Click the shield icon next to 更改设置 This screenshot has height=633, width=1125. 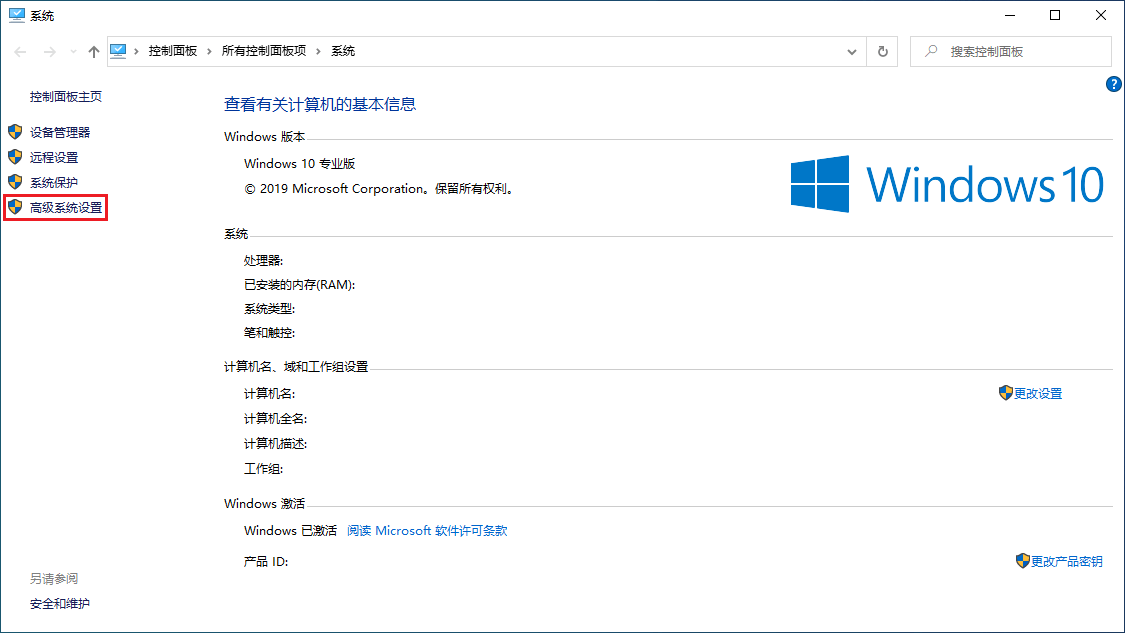1005,393
